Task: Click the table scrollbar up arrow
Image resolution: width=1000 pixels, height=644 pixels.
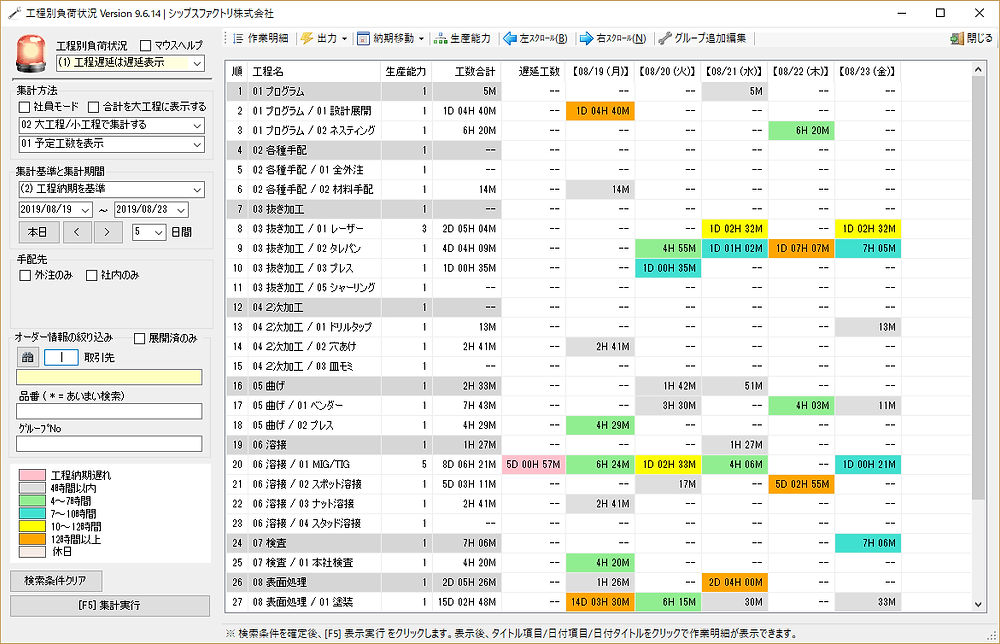Action: point(979,68)
